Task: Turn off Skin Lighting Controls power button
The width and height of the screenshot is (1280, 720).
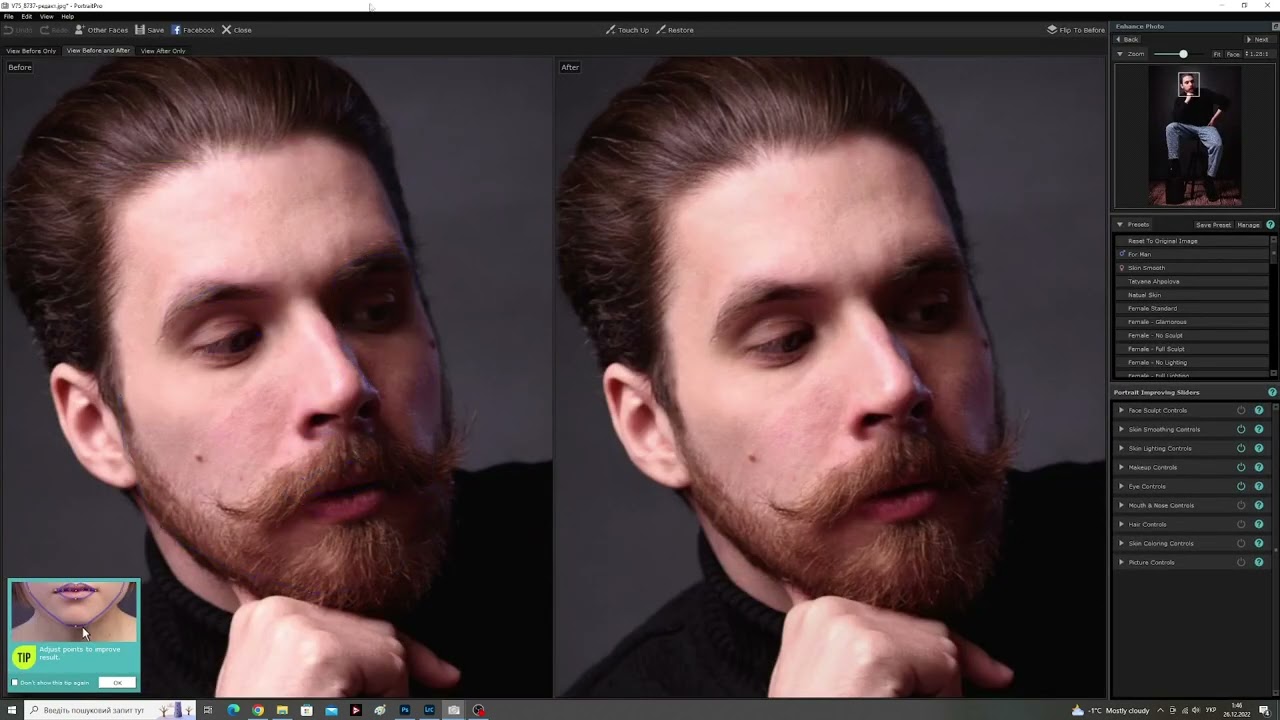Action: coord(1241,448)
